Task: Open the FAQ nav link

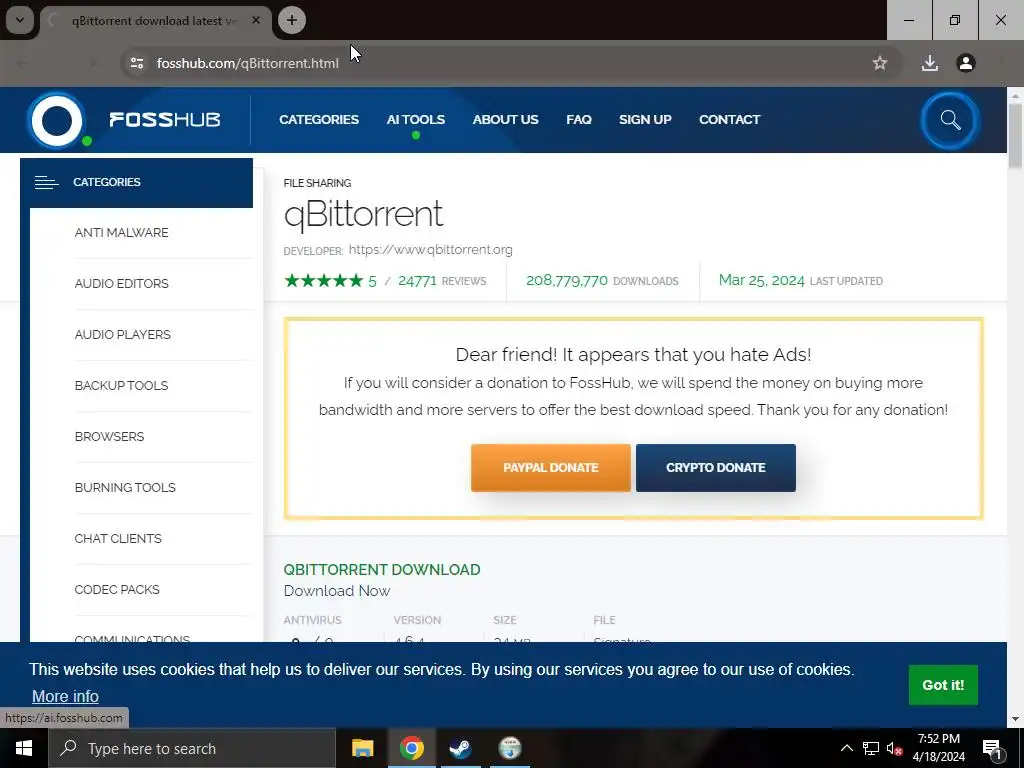Action: (x=579, y=120)
